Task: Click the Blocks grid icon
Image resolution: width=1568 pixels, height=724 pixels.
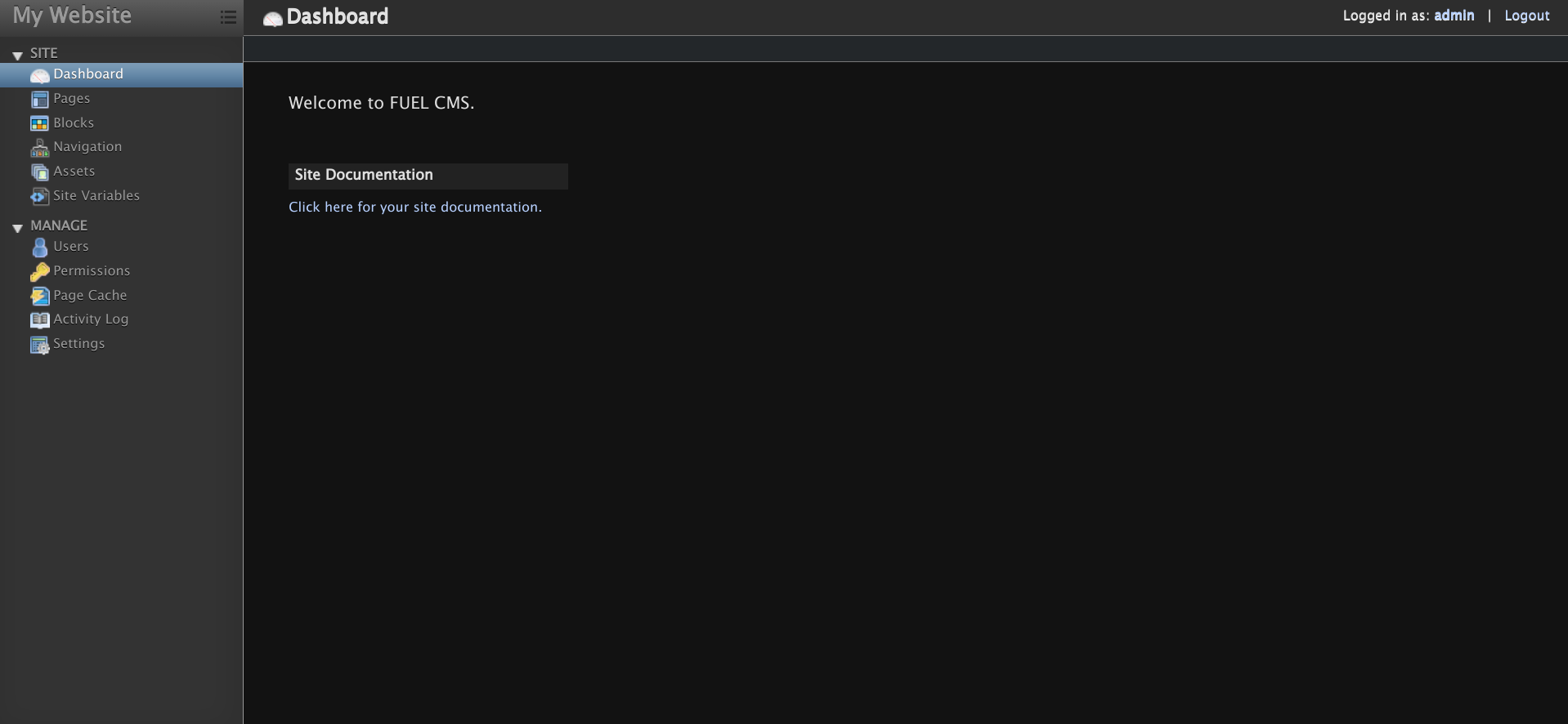Action: point(39,123)
